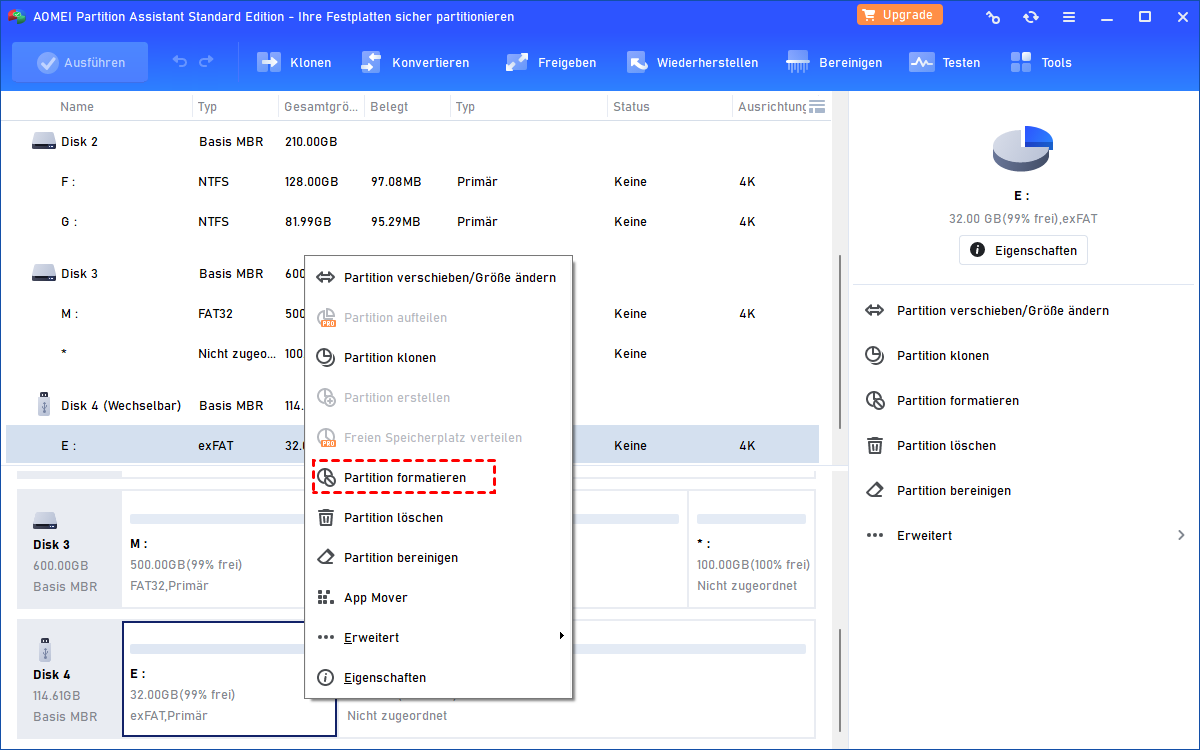
Task: Click the Ausführen apply button
Action: [x=80, y=62]
